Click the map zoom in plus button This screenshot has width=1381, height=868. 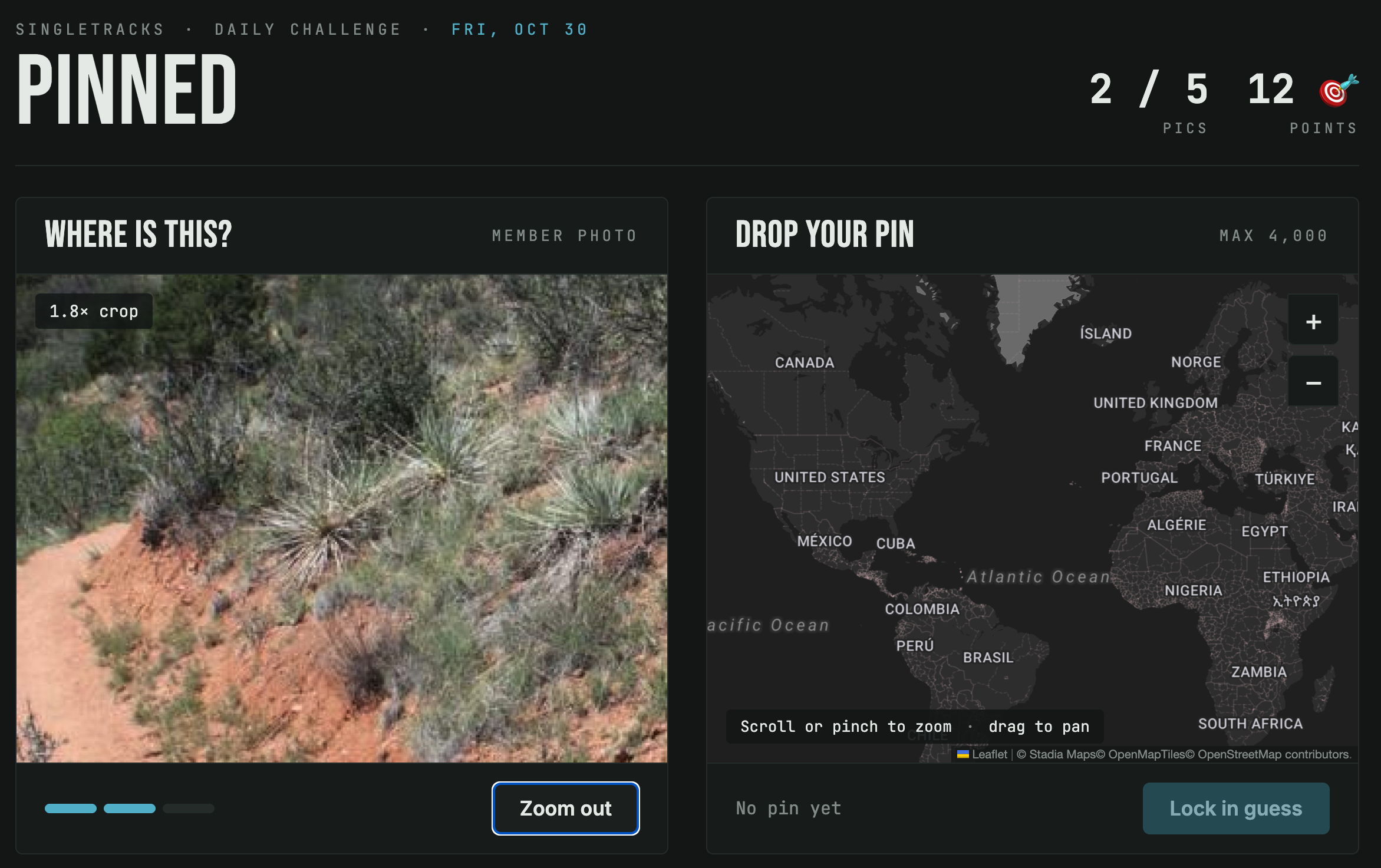tap(1313, 321)
